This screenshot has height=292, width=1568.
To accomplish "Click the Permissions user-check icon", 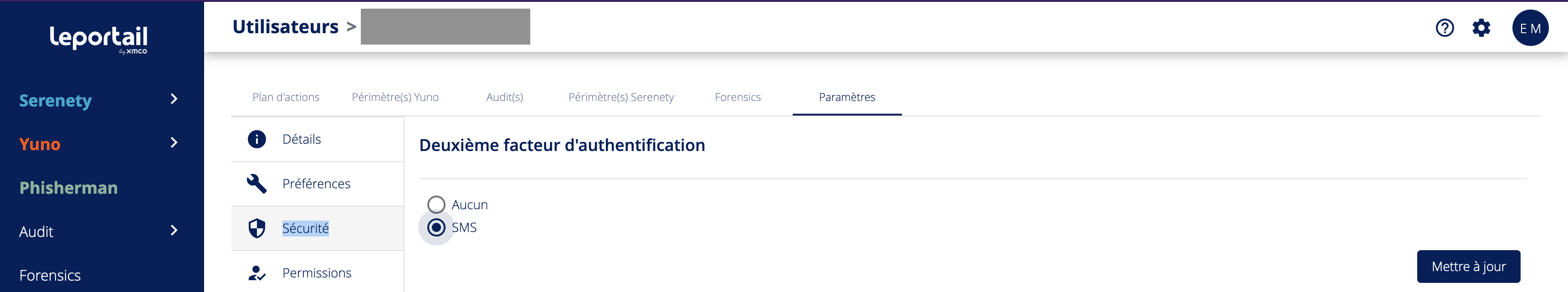I will 257,273.
